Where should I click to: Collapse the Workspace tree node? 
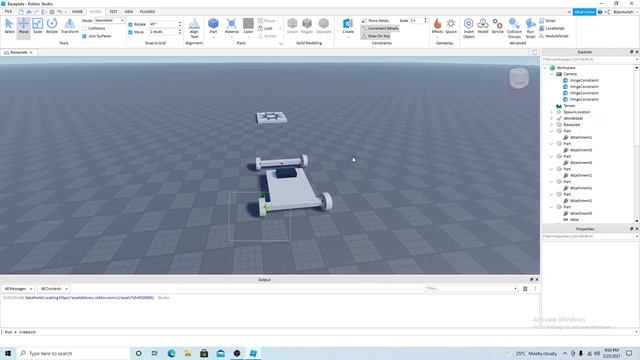pos(545,68)
